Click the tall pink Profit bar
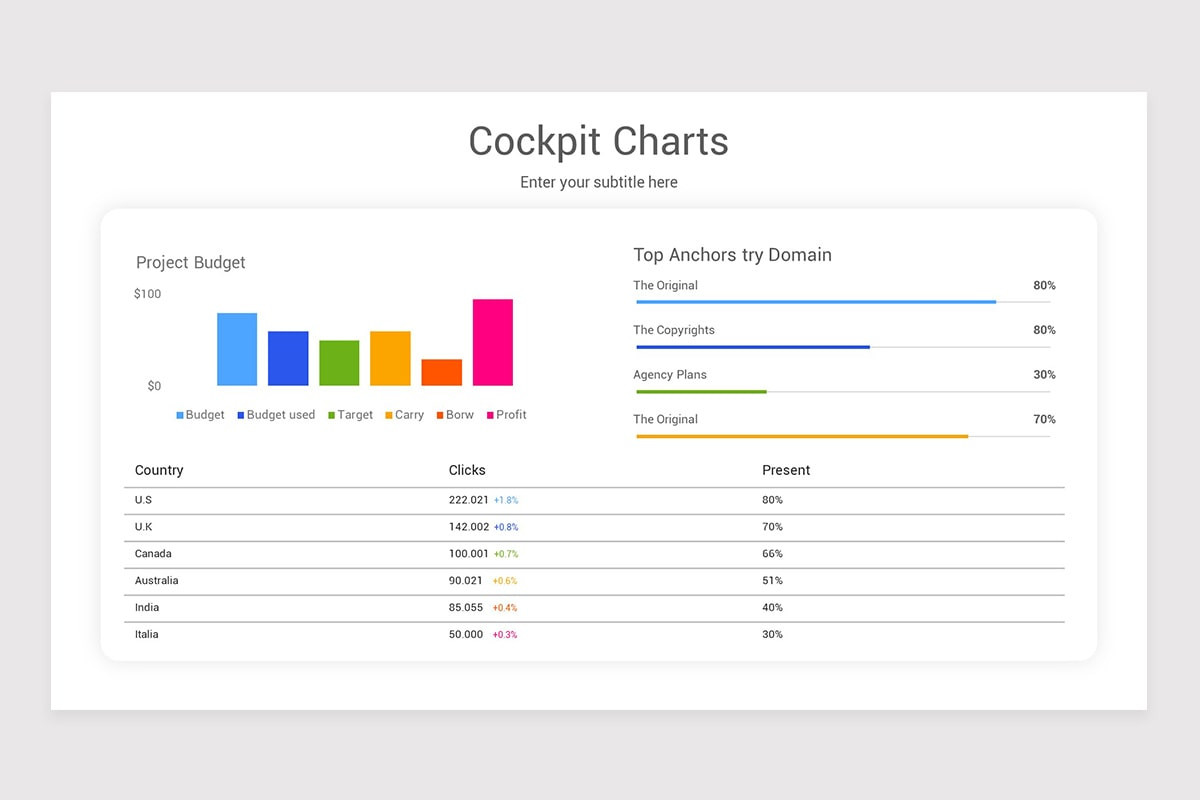 coord(492,342)
